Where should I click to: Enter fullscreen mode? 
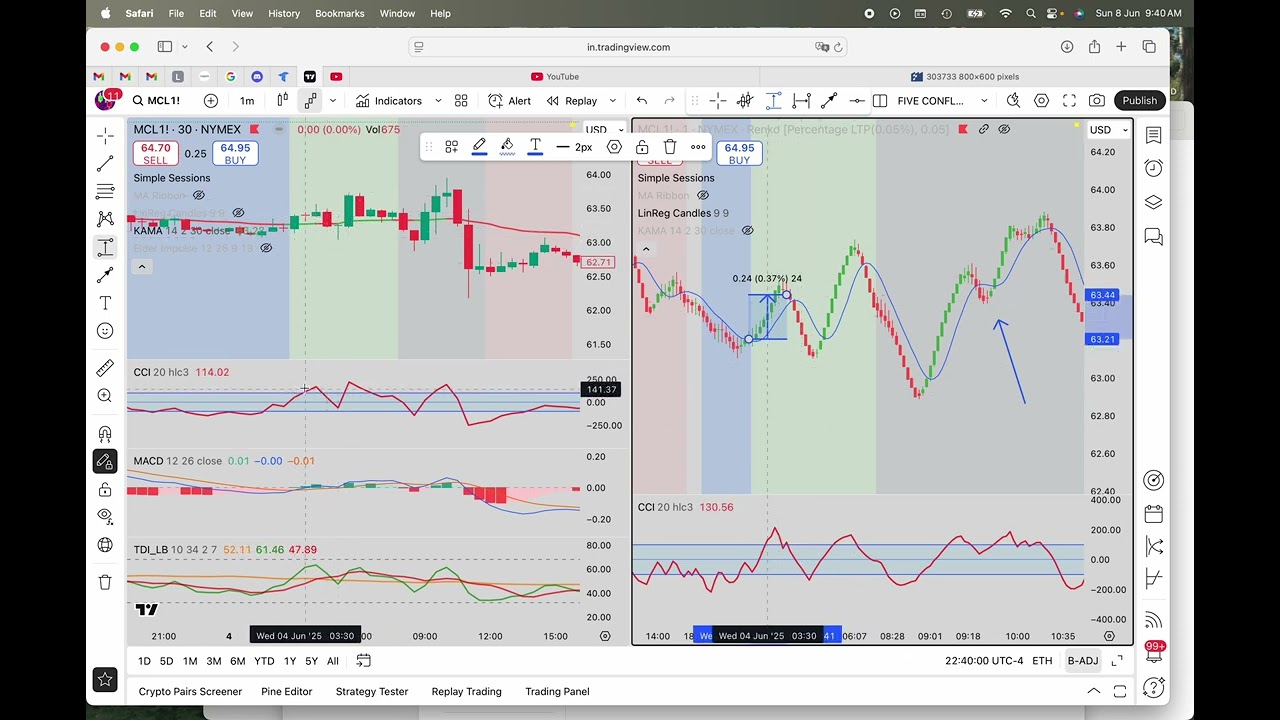[1069, 101]
